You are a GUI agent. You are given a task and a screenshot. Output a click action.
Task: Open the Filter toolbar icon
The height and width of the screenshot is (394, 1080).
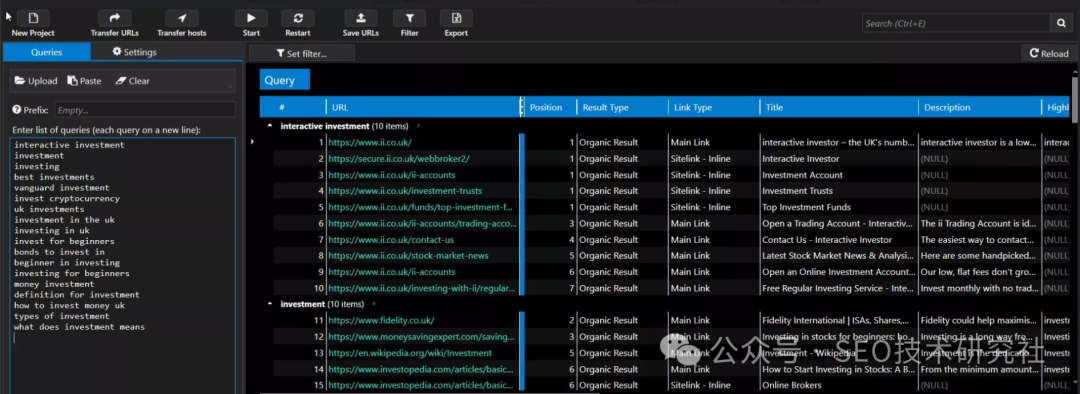pos(409,19)
